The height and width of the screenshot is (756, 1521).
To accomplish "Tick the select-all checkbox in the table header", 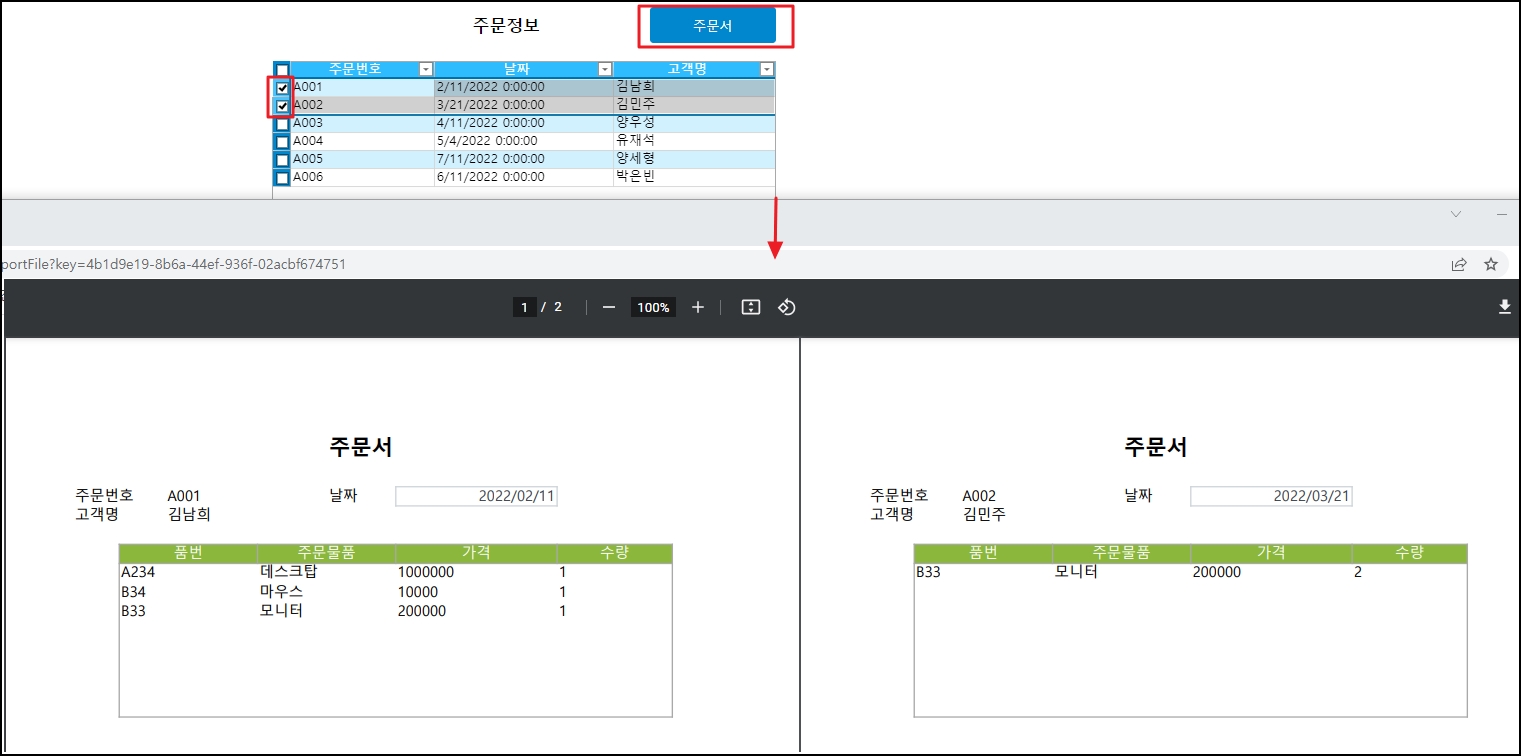I will point(282,69).
